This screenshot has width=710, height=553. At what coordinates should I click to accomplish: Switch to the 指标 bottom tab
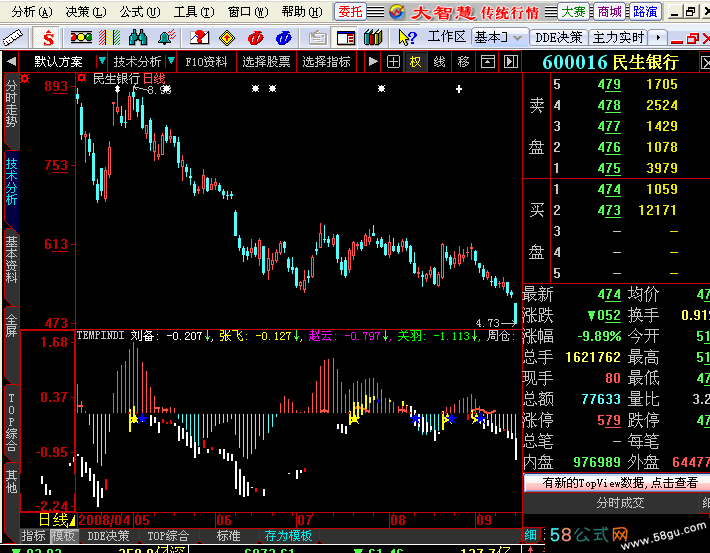[x=34, y=536]
